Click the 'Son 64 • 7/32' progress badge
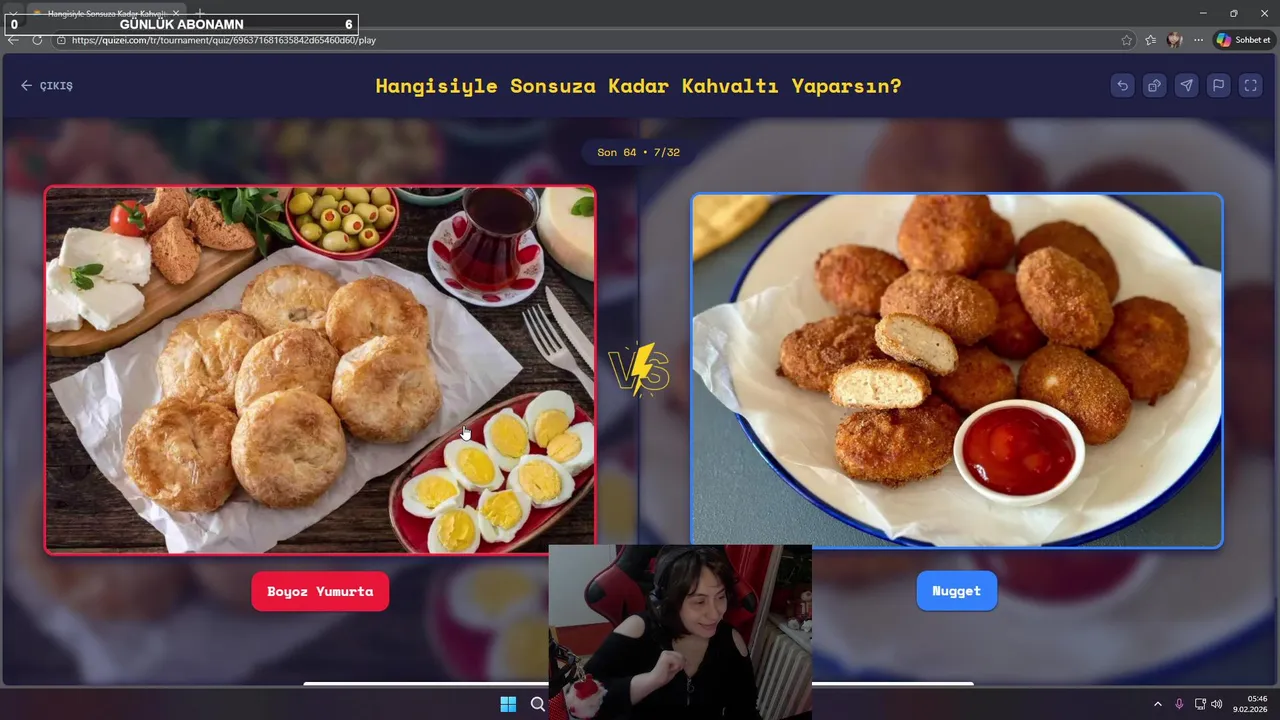 pyautogui.click(x=638, y=152)
